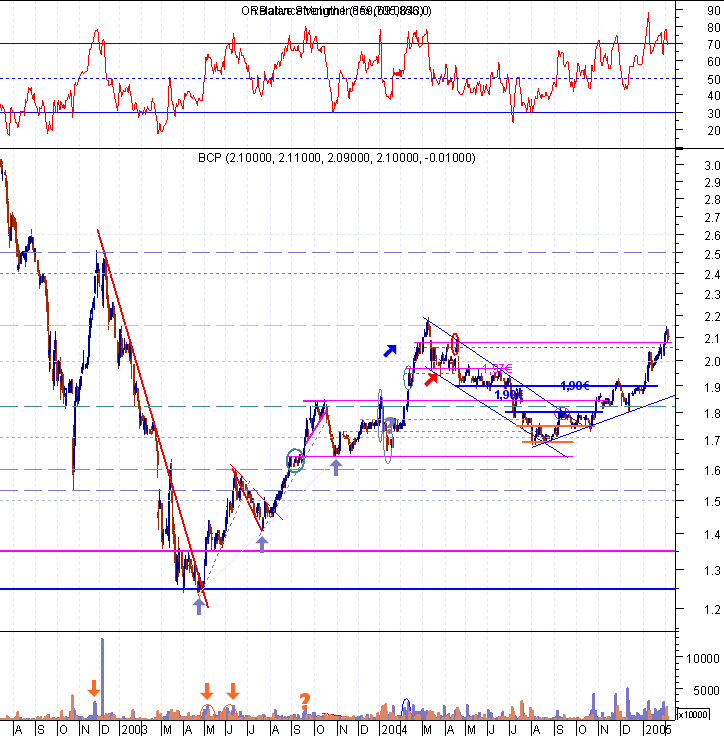Image resolution: width=724 pixels, height=736 pixels.
Task: Select the 2004 label on the time axis
Action: pyautogui.click(x=391, y=730)
